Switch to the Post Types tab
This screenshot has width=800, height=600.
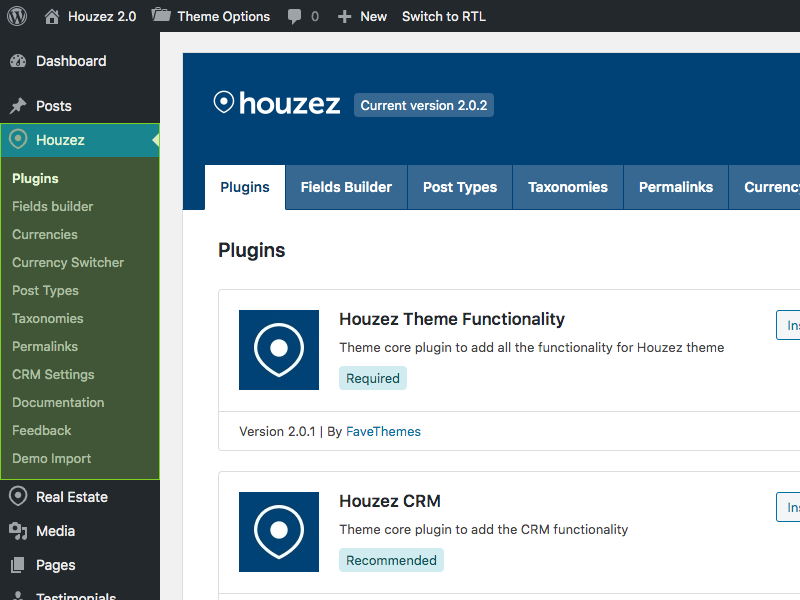click(x=460, y=187)
